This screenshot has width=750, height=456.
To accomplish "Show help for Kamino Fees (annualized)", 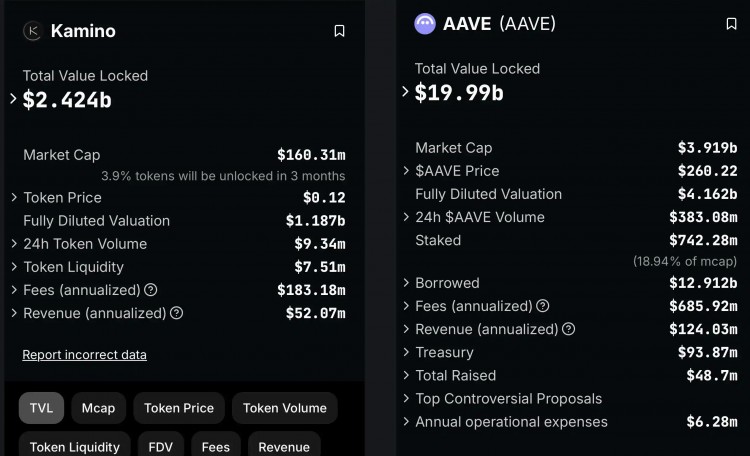I will 150,290.
